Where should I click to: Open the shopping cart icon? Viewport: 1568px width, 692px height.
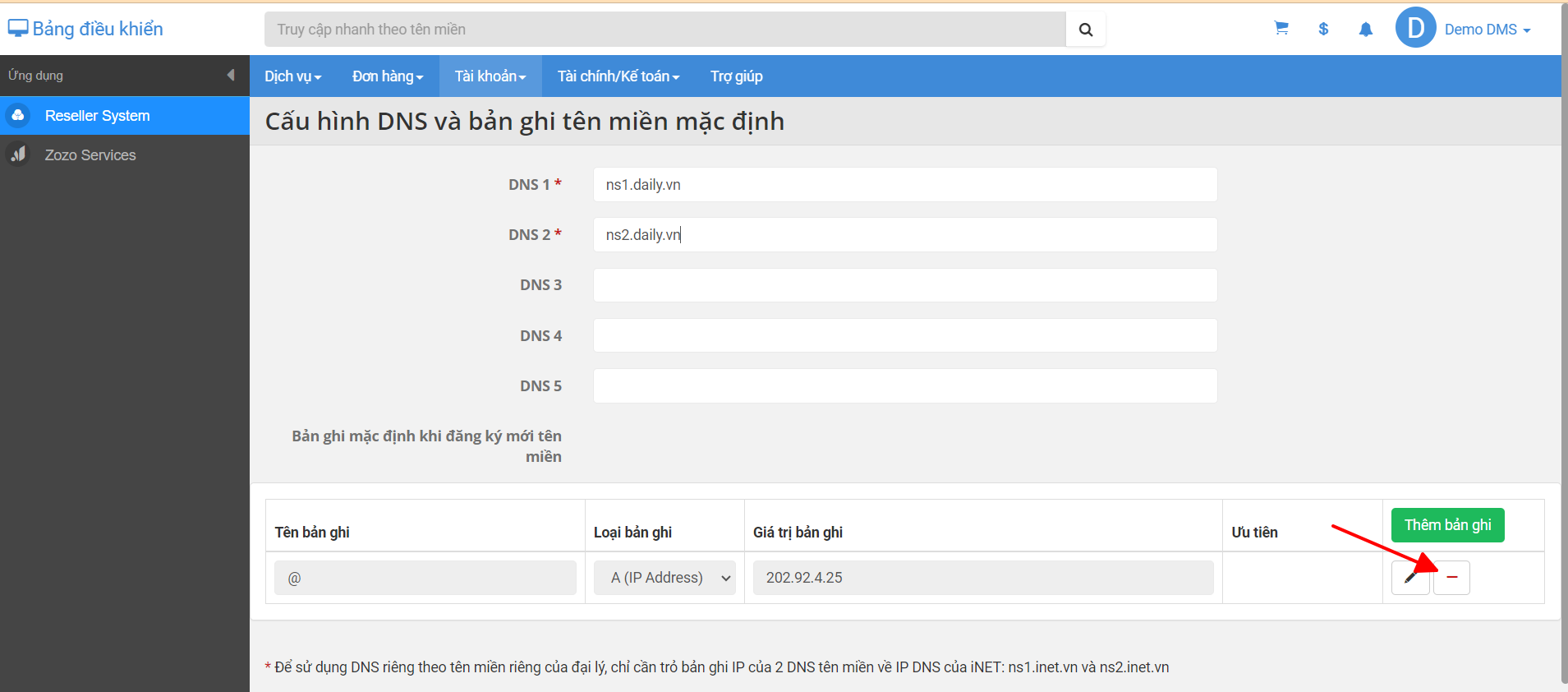pyautogui.click(x=1281, y=29)
